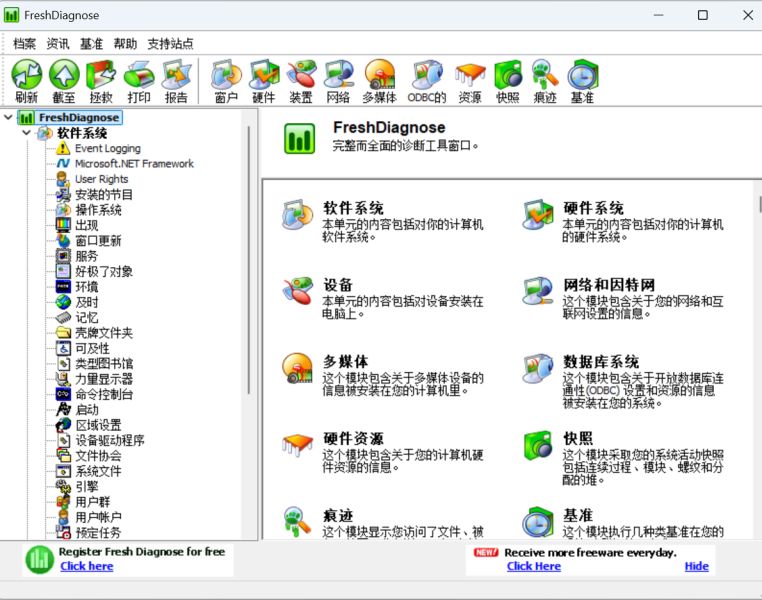The height and width of the screenshot is (600, 762).
Task: Select 预定任务 tree item
Action: point(98,532)
